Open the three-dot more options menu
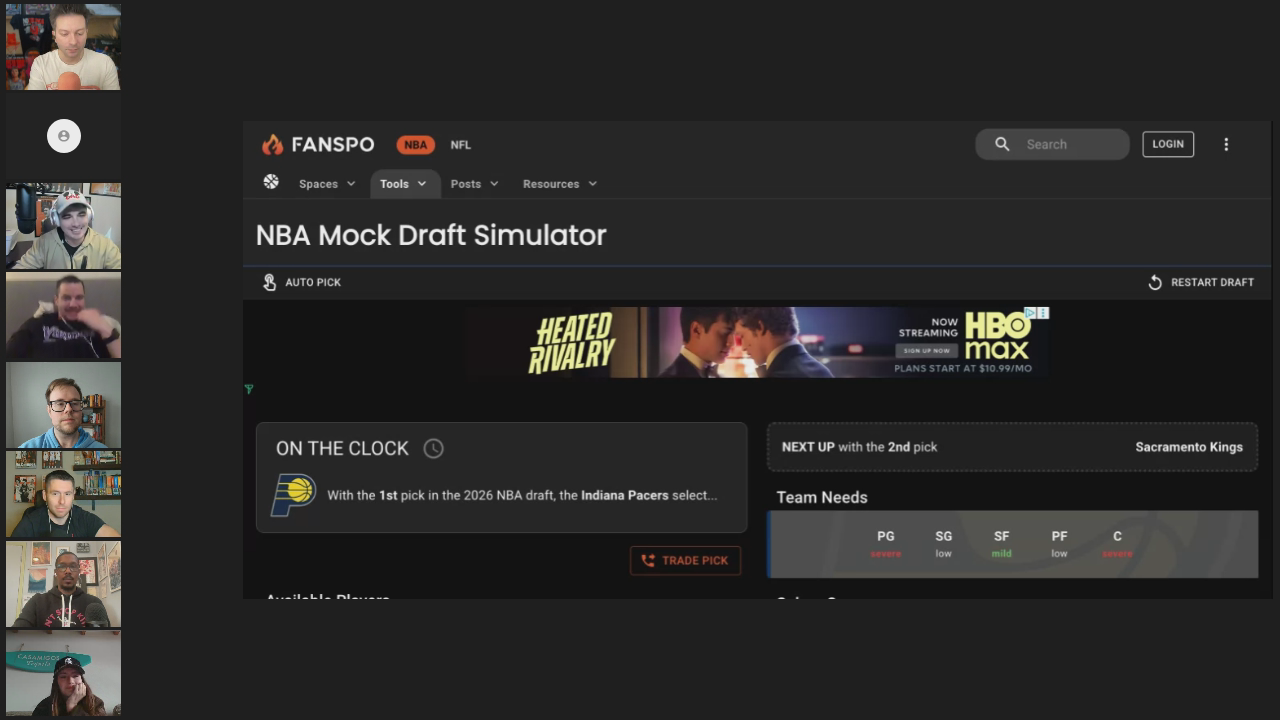Image resolution: width=1280 pixels, height=720 pixels. [x=1226, y=144]
